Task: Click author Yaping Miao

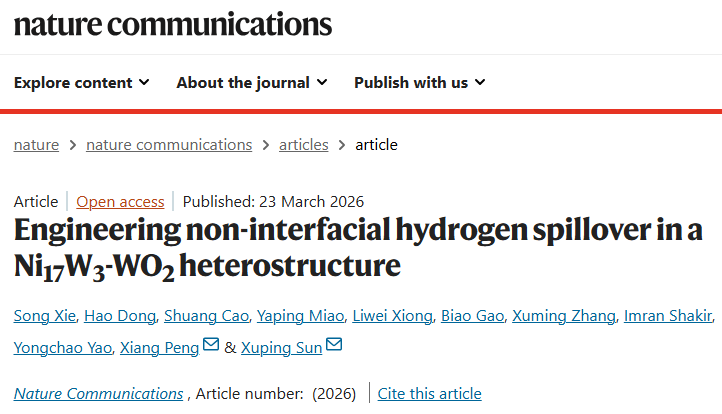Action: click(299, 317)
